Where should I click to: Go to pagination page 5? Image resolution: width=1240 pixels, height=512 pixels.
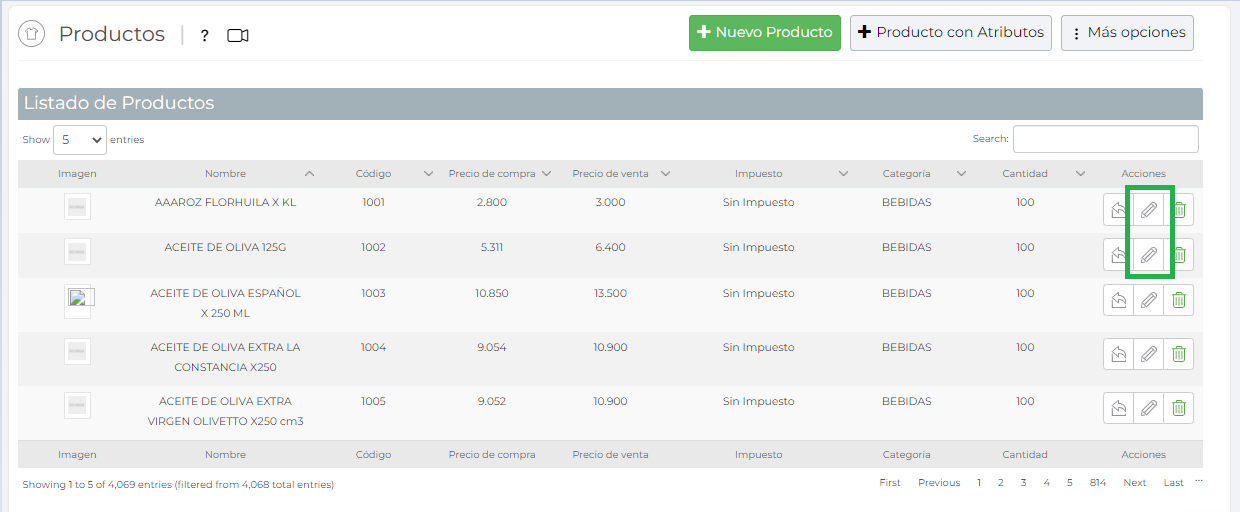coord(1069,483)
